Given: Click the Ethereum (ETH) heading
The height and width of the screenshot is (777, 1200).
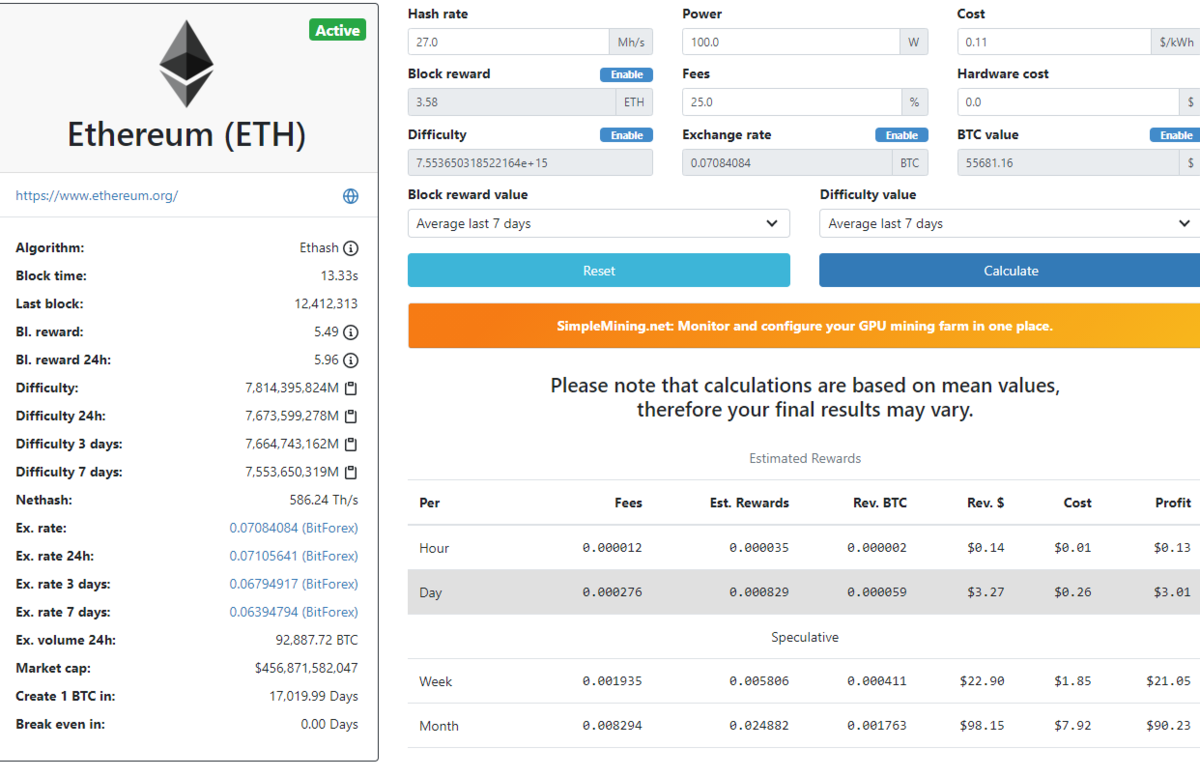Looking at the screenshot, I should (187, 135).
